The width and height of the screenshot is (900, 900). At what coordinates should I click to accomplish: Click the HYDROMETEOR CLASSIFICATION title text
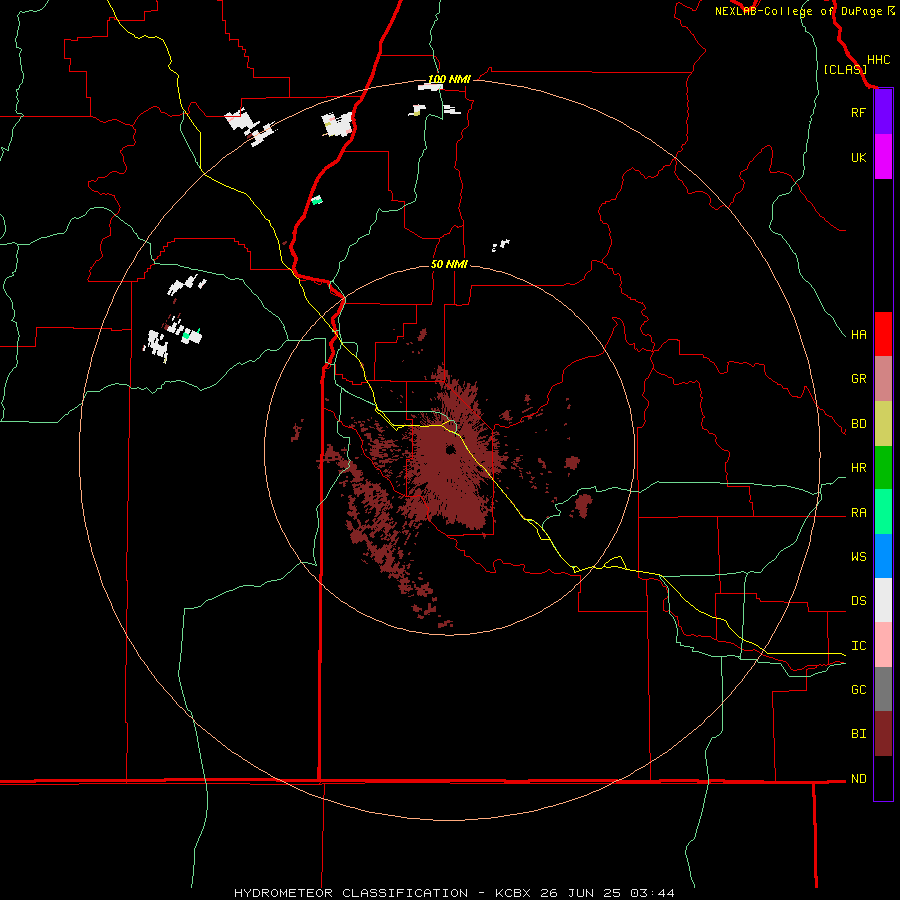tap(351, 893)
